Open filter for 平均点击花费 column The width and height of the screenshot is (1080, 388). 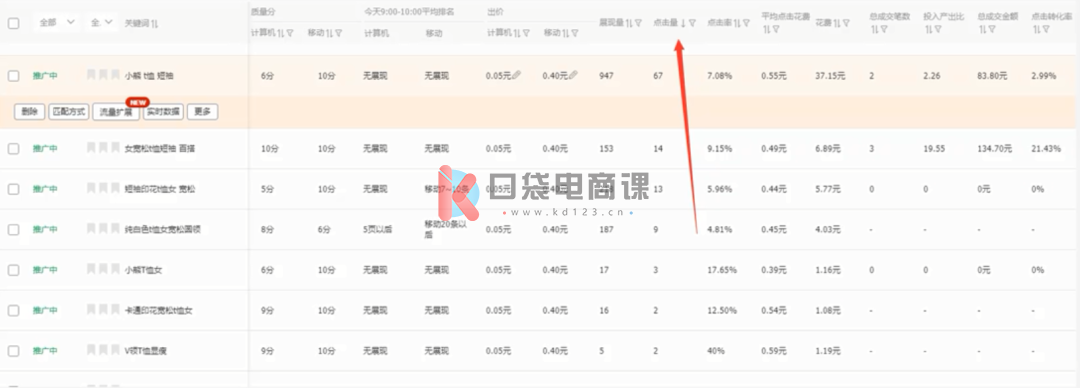point(776,29)
